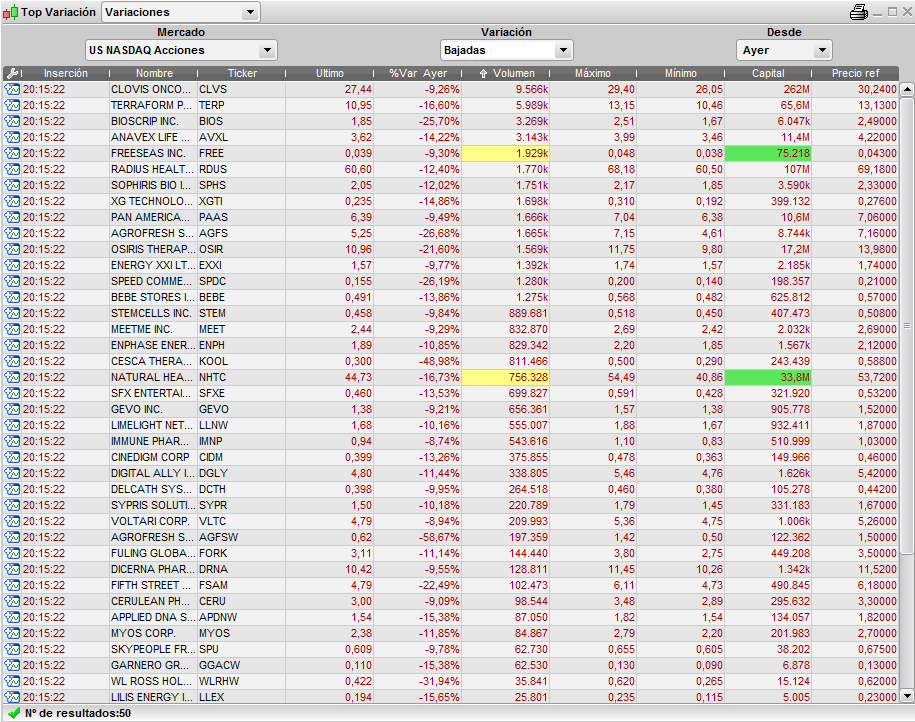This screenshot has height=722, width=915.
Task: Open chart icon for XG TECHNOLO row
Action: pyautogui.click(x=12, y=201)
